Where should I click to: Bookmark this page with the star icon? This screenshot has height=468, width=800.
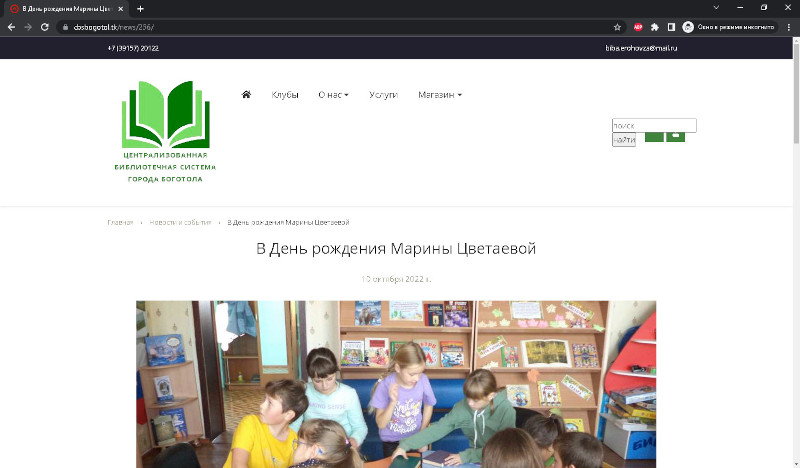tap(617, 27)
